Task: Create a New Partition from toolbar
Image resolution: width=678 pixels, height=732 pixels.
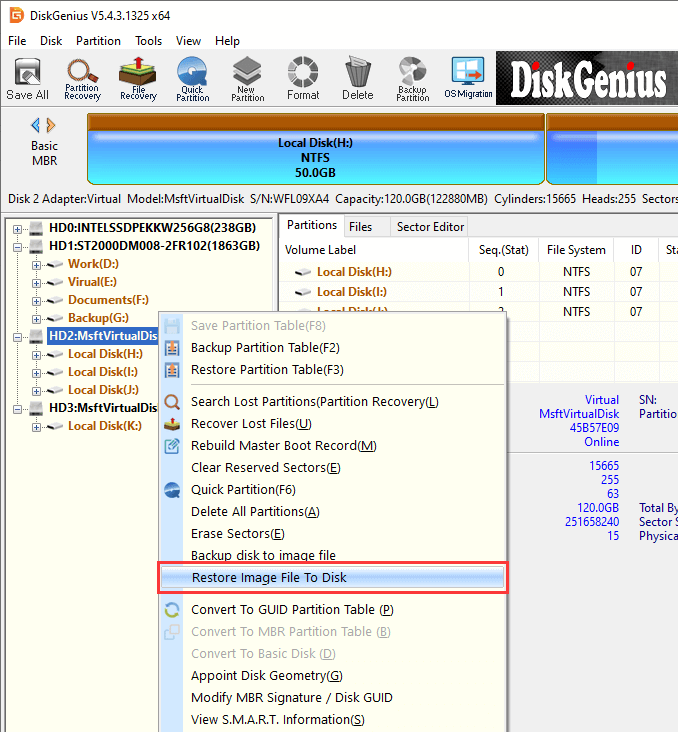Action: 247,79
